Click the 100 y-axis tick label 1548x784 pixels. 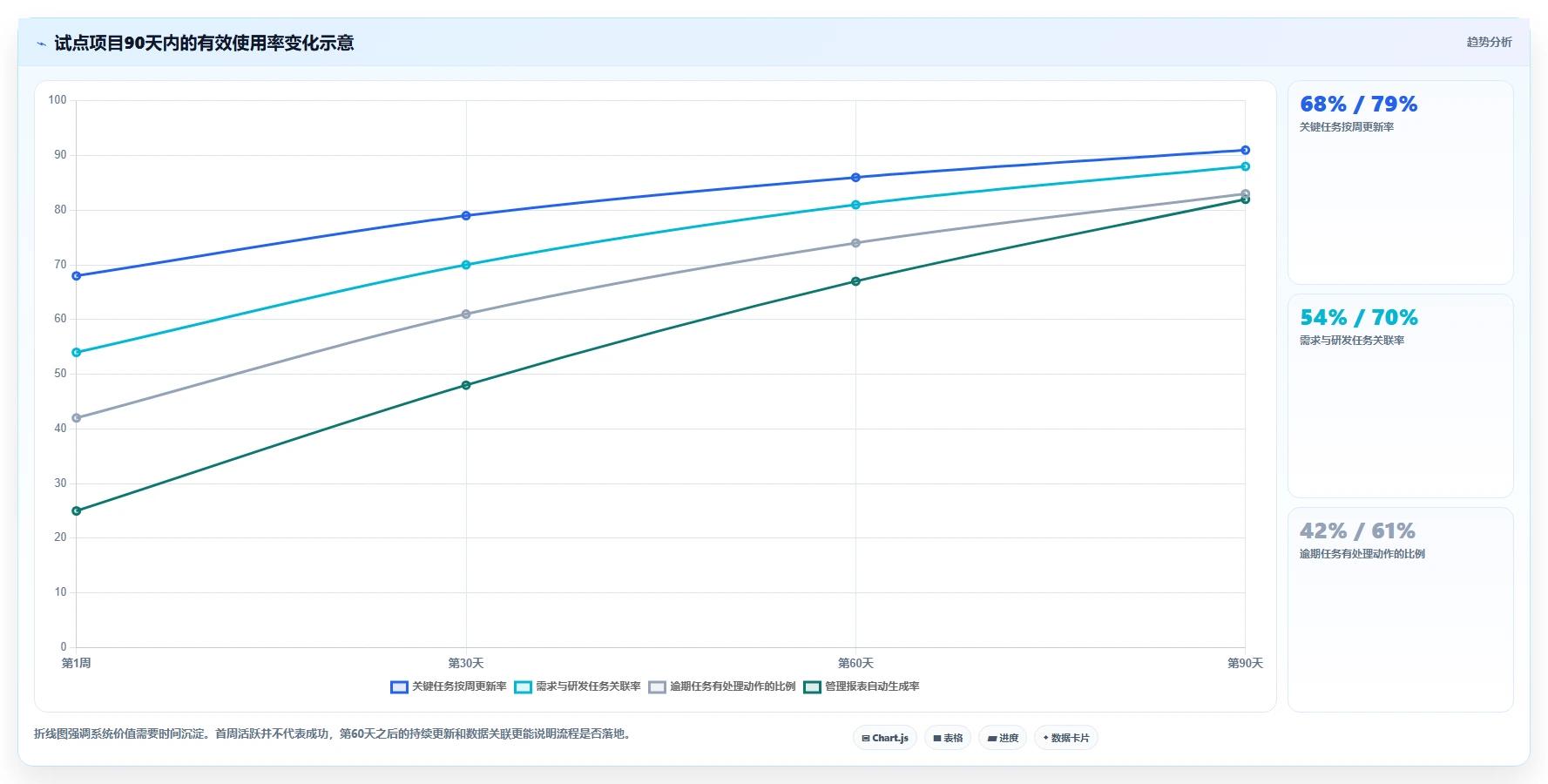tap(57, 100)
